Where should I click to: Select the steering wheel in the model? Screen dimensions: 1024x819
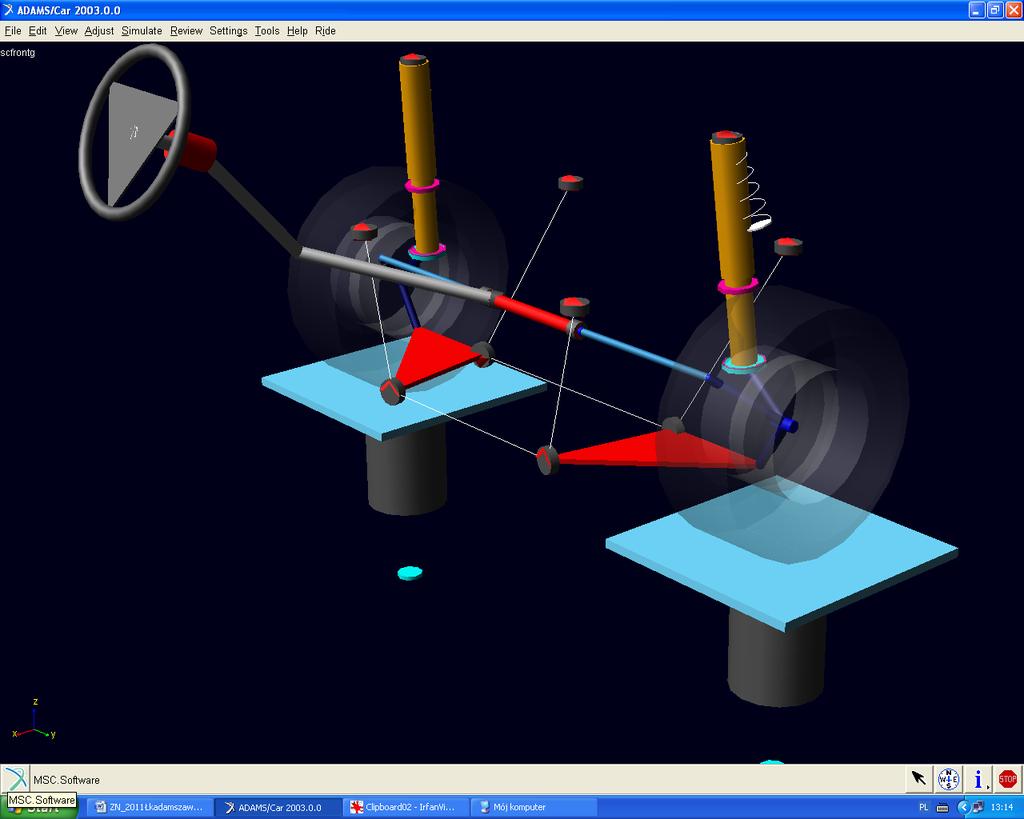tap(134, 133)
